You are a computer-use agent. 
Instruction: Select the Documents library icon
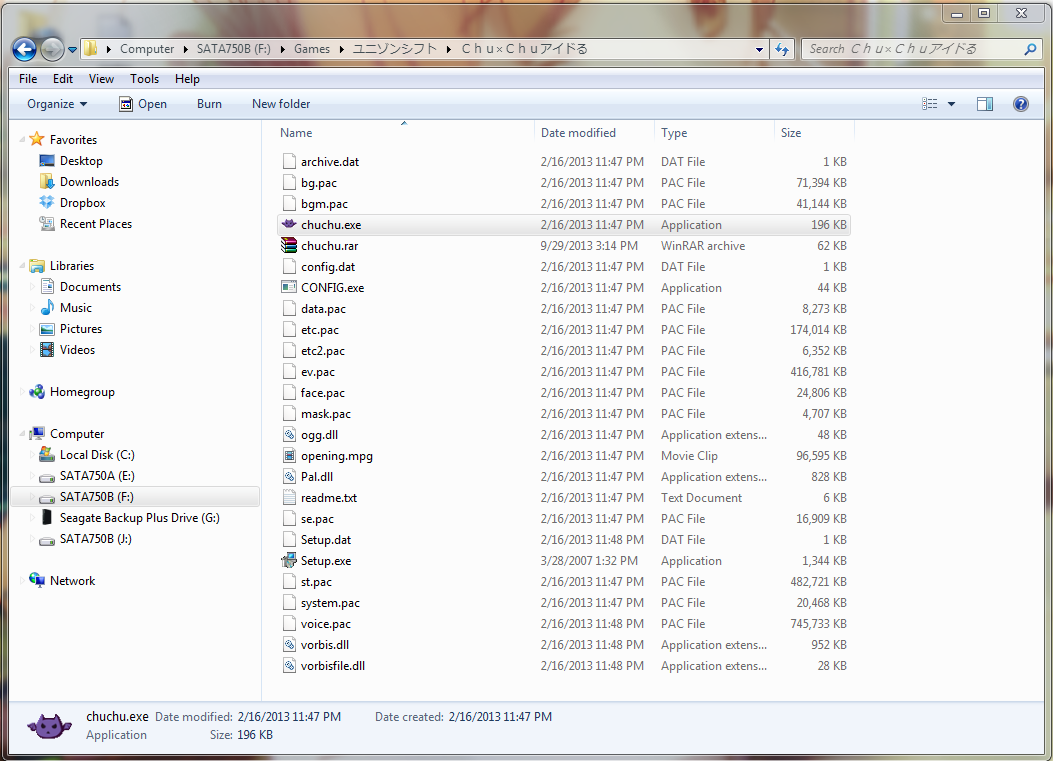click(47, 287)
